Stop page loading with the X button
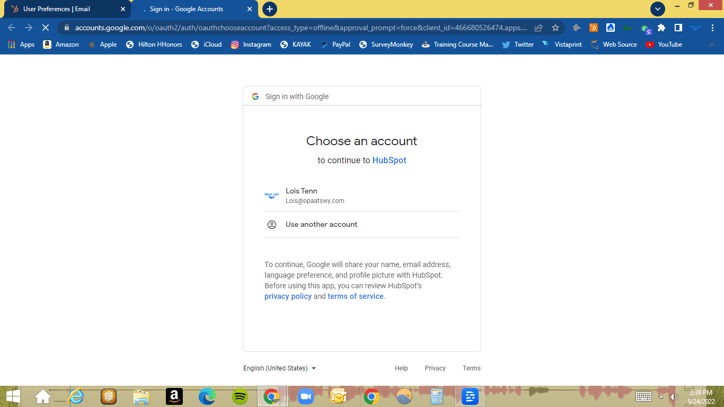The height and width of the screenshot is (407, 724). 45,28
